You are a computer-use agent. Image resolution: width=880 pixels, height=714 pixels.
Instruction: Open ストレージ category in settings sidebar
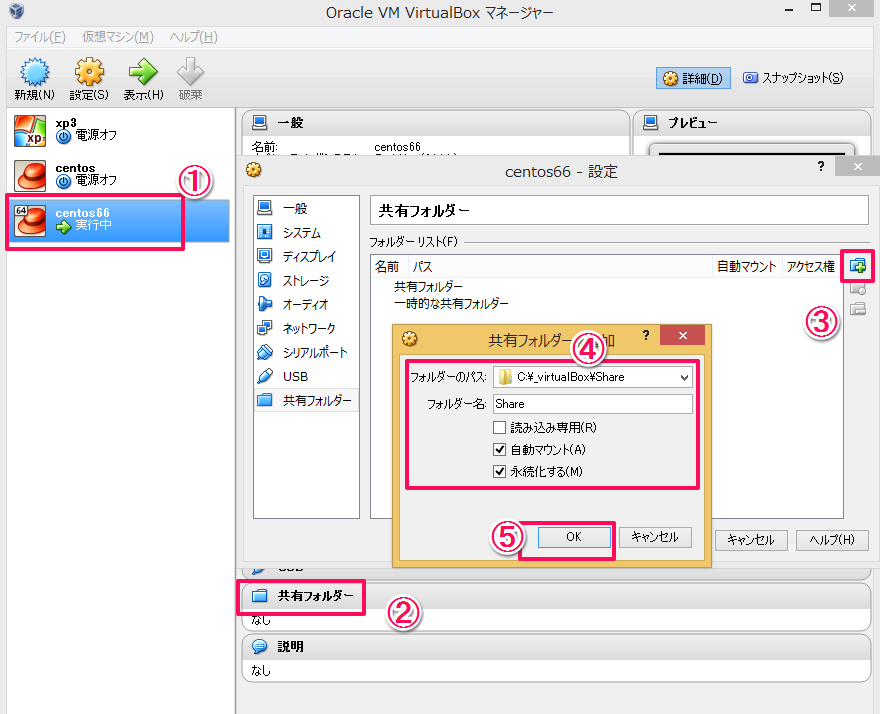306,281
